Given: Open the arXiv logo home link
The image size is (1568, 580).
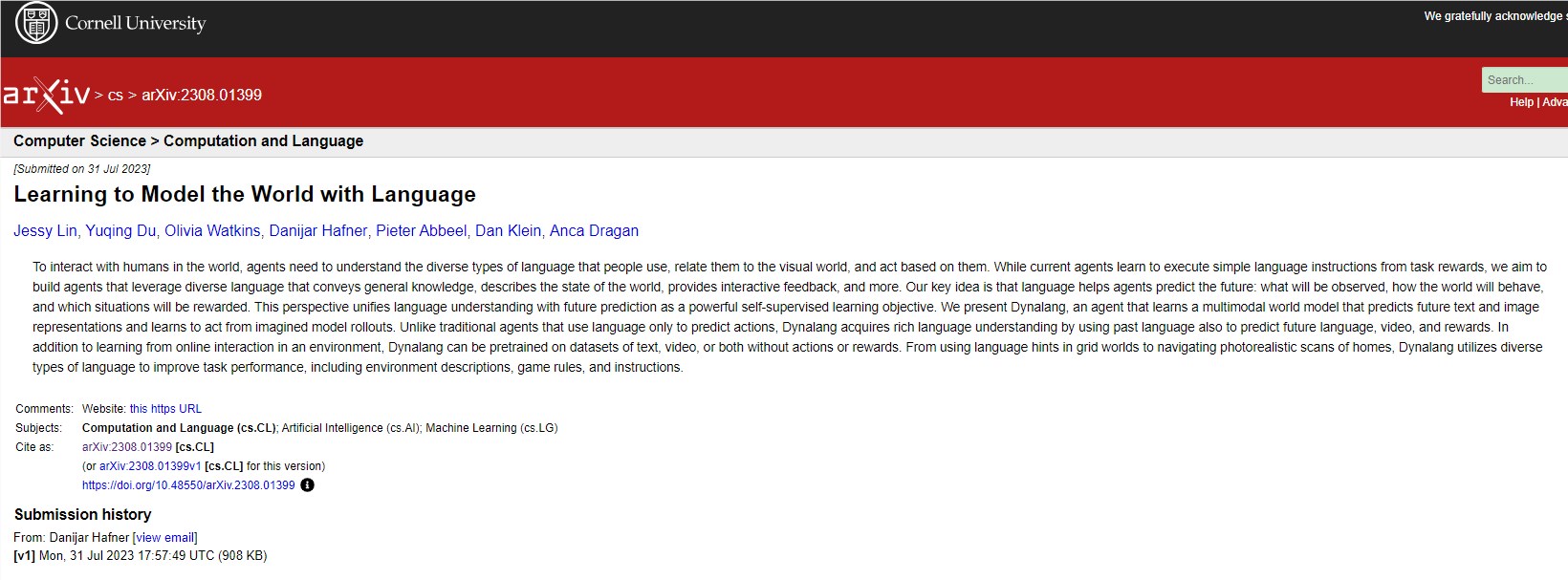Looking at the screenshot, I should click(x=46, y=95).
